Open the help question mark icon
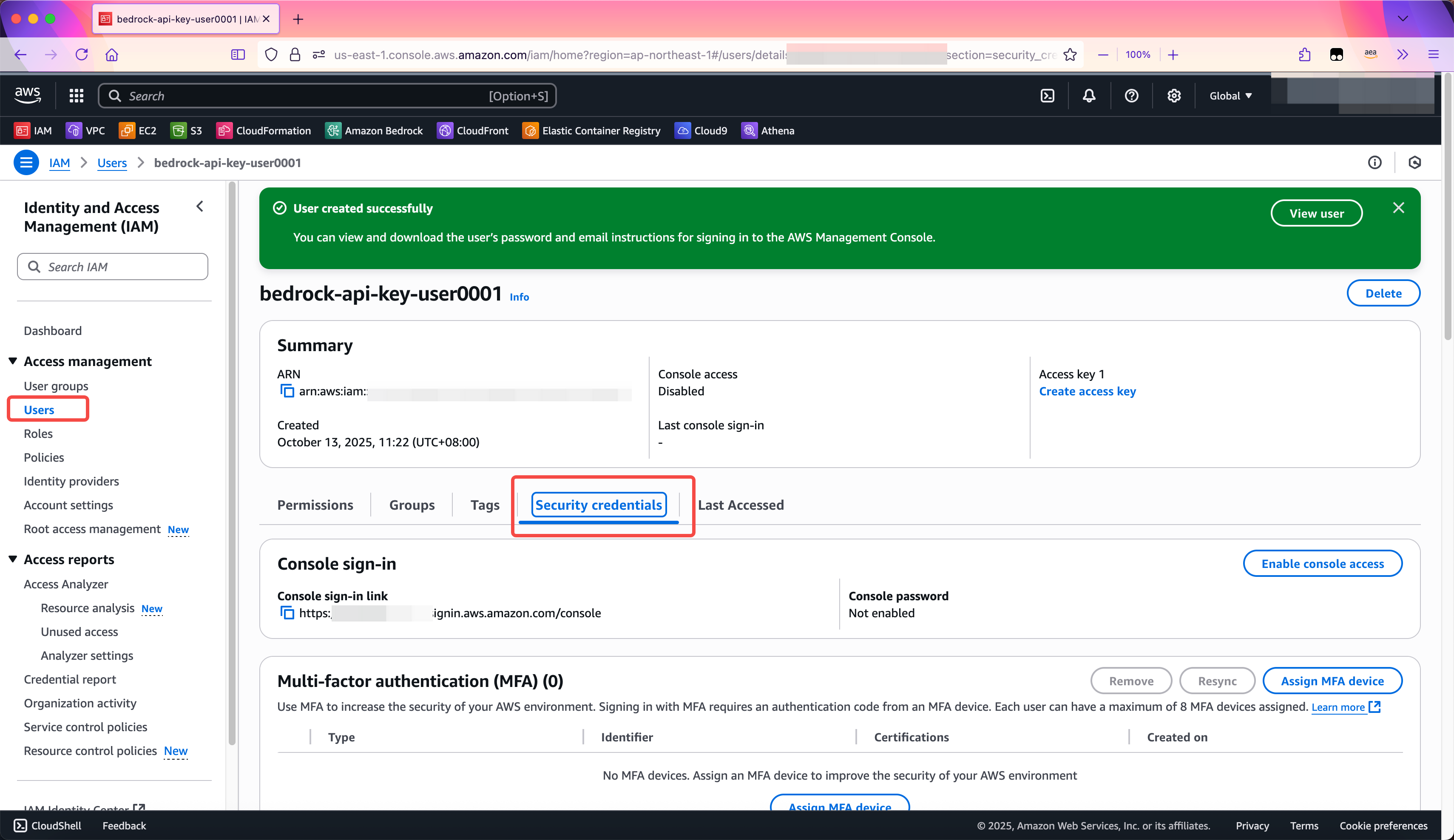The height and width of the screenshot is (840, 1454). click(x=1131, y=96)
